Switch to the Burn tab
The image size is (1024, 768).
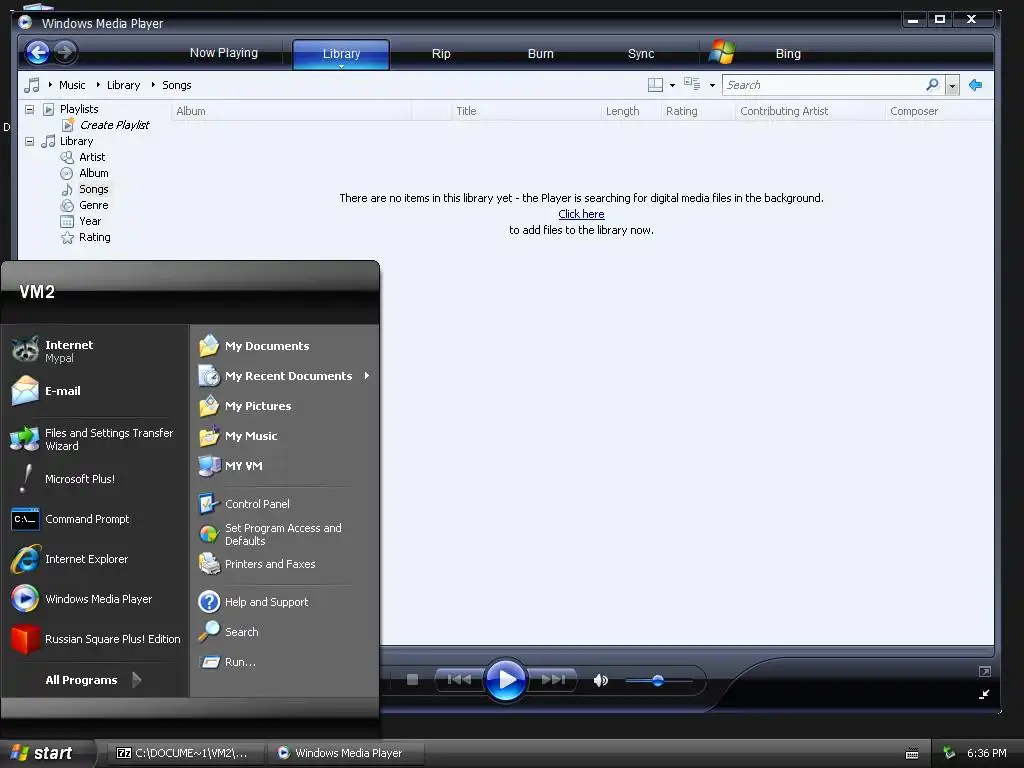pos(540,54)
